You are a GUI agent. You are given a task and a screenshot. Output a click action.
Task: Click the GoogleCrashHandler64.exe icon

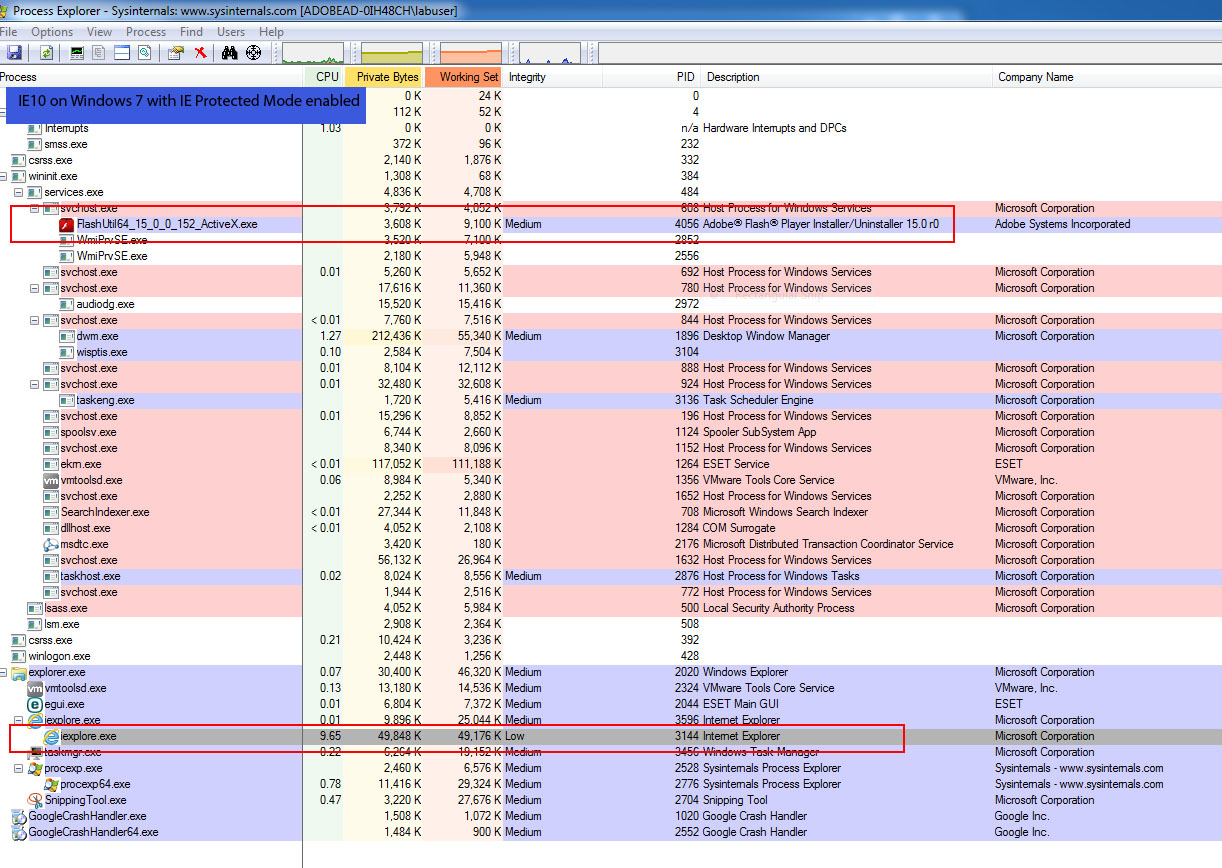coord(19,832)
